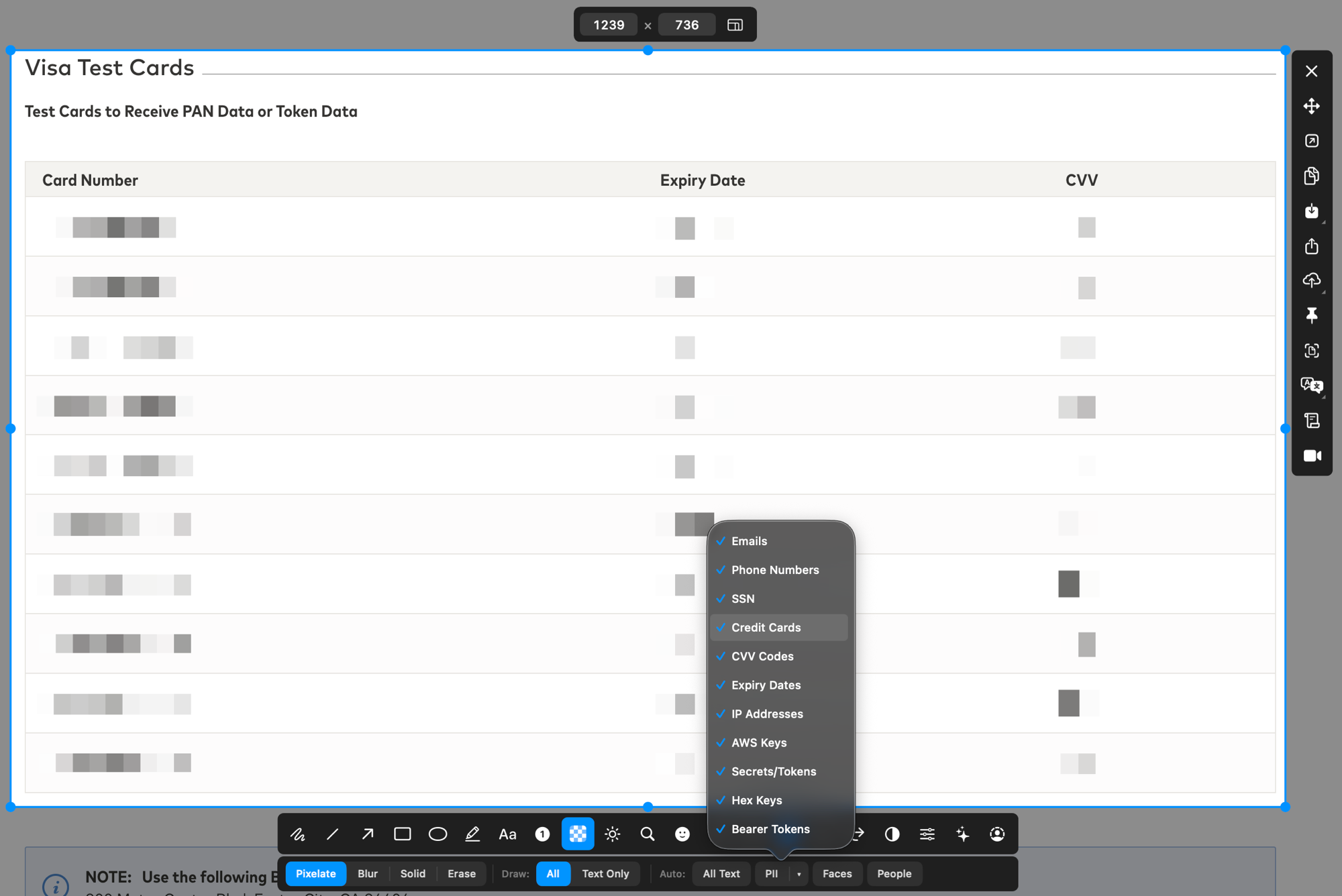
Task: Select the freehand pencil drawing tool
Action: click(297, 834)
